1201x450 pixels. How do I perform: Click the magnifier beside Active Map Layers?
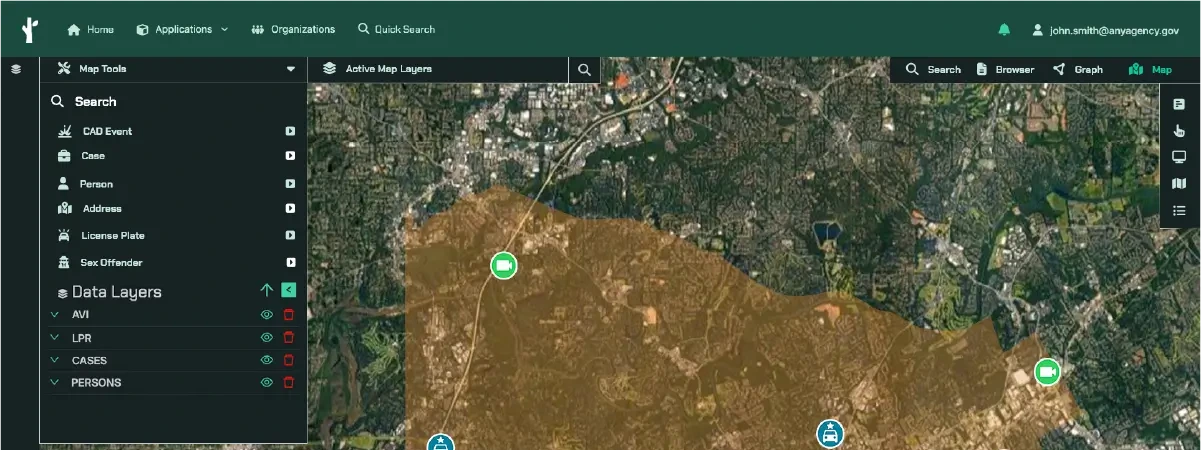(584, 70)
